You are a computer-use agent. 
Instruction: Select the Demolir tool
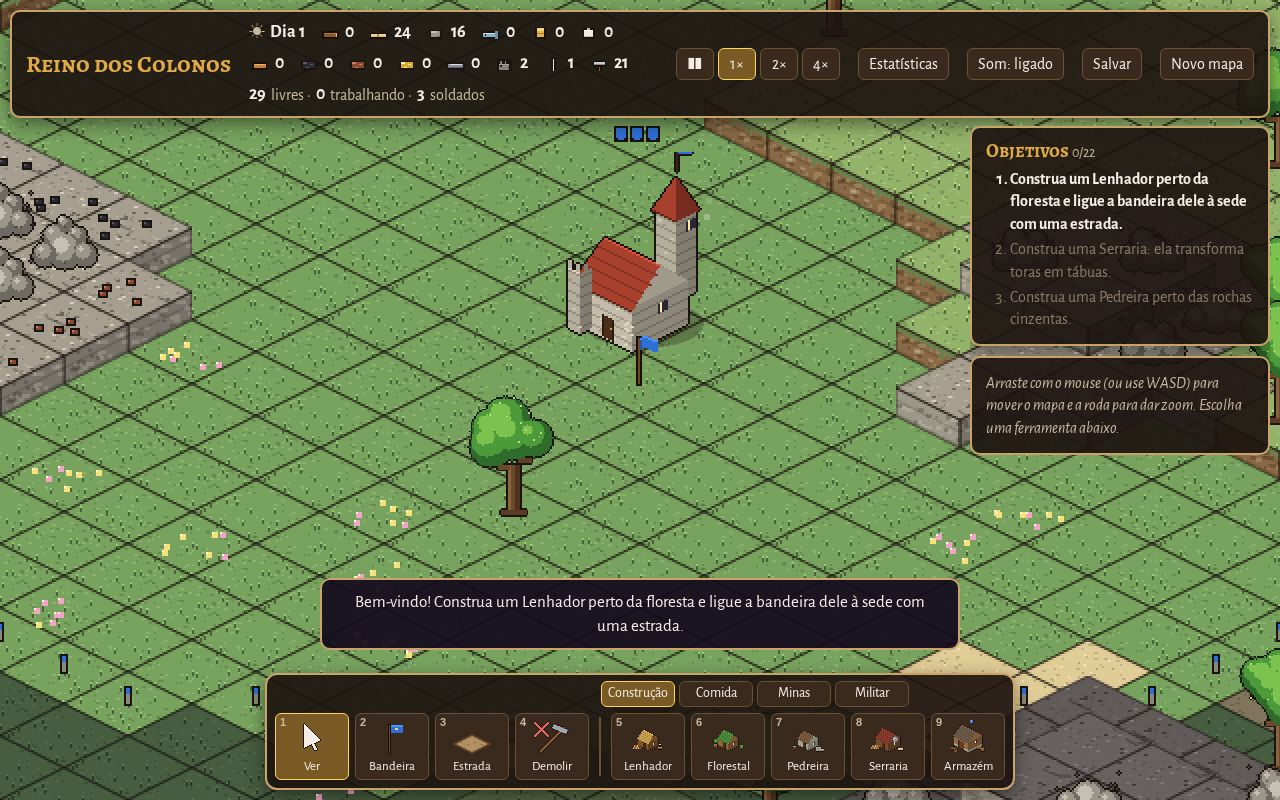coord(552,746)
